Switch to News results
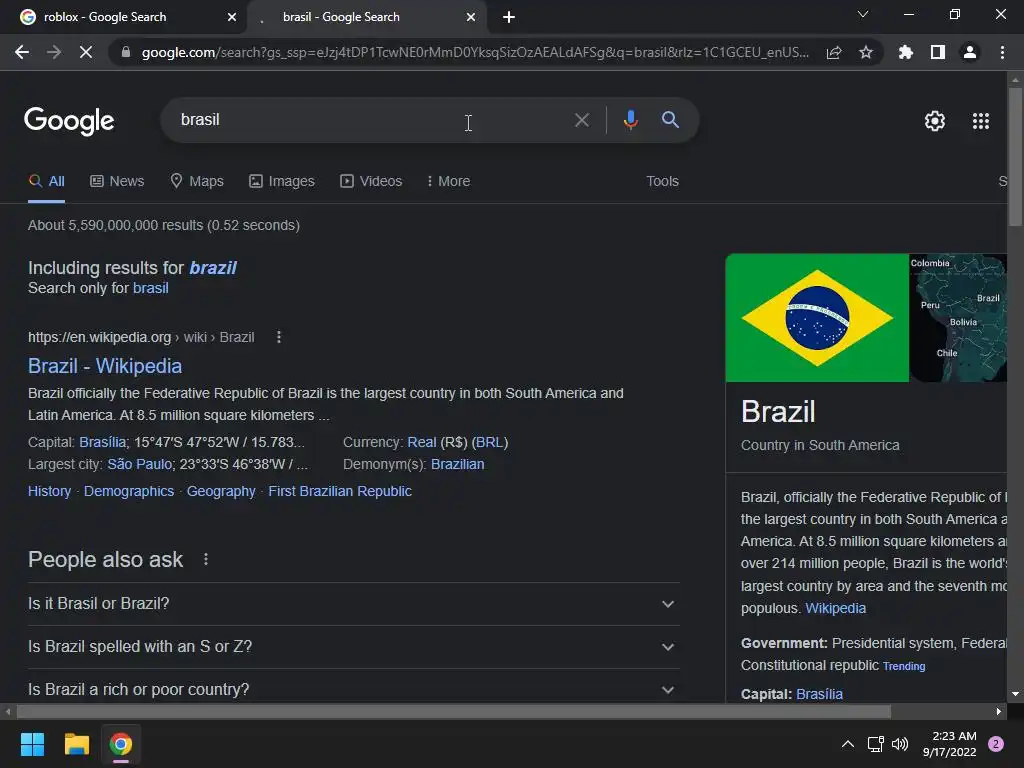The width and height of the screenshot is (1024, 768). click(117, 182)
